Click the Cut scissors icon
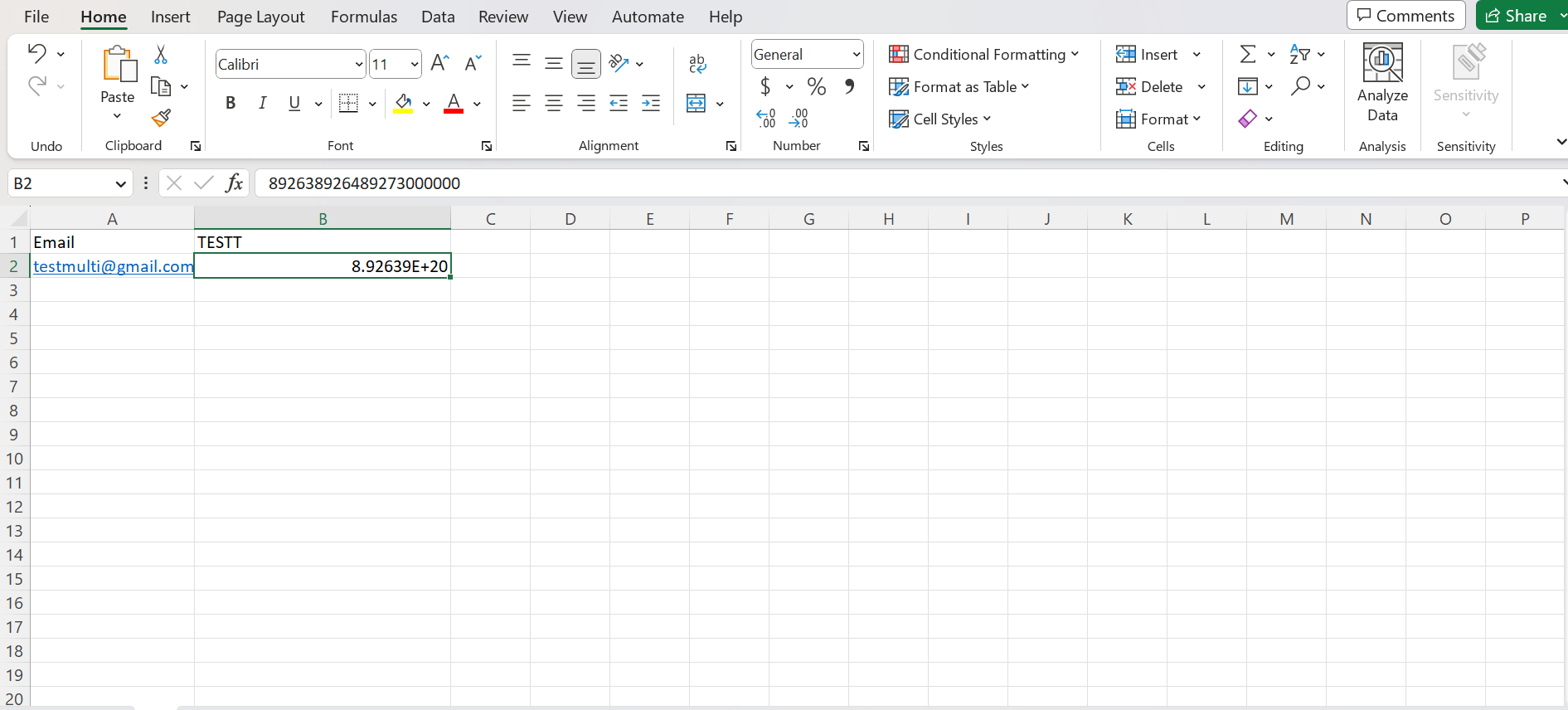Viewport: 1568px width, 710px height. point(161,55)
